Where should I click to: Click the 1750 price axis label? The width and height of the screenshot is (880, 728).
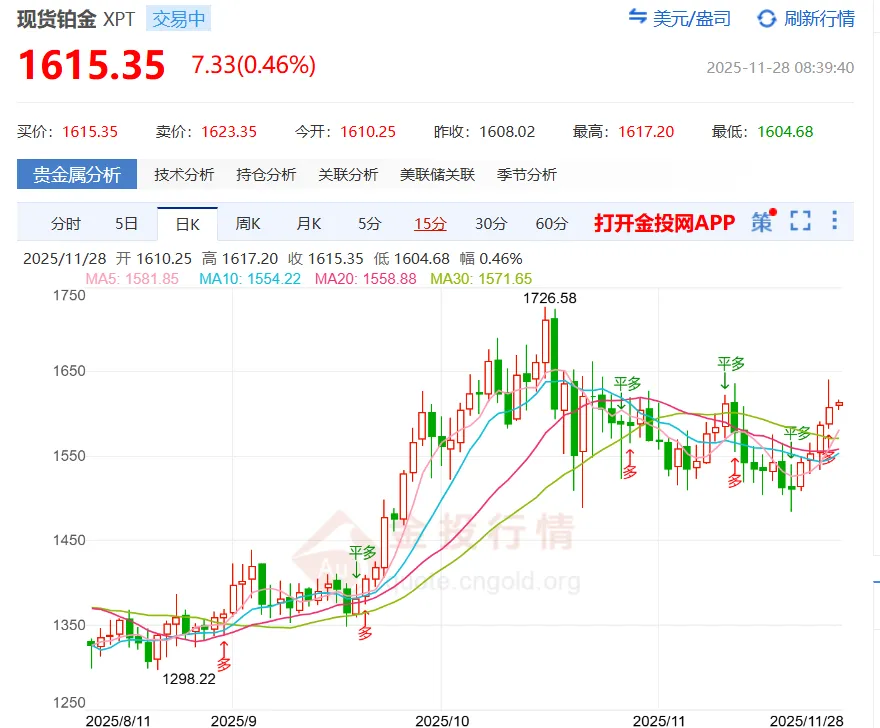(69, 295)
